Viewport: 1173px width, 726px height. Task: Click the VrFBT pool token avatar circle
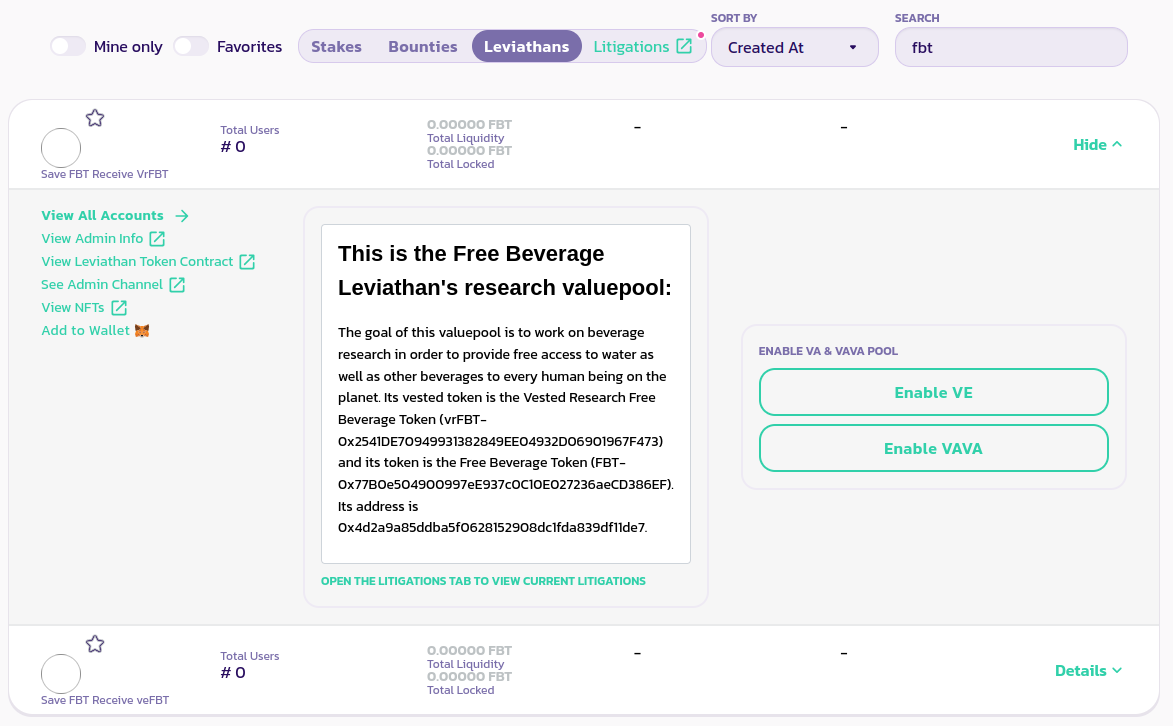61,148
